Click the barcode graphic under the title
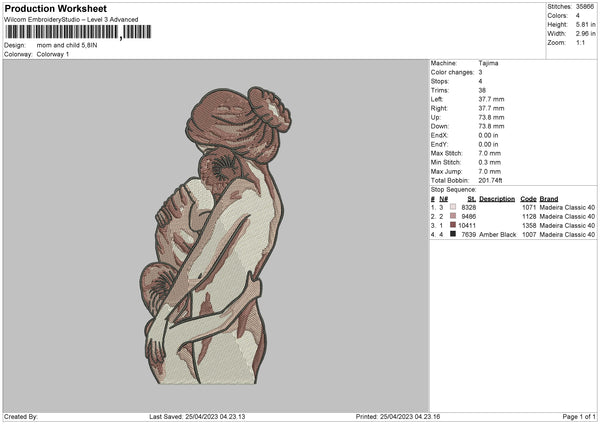This screenshot has width=600, height=424. click(x=78, y=32)
